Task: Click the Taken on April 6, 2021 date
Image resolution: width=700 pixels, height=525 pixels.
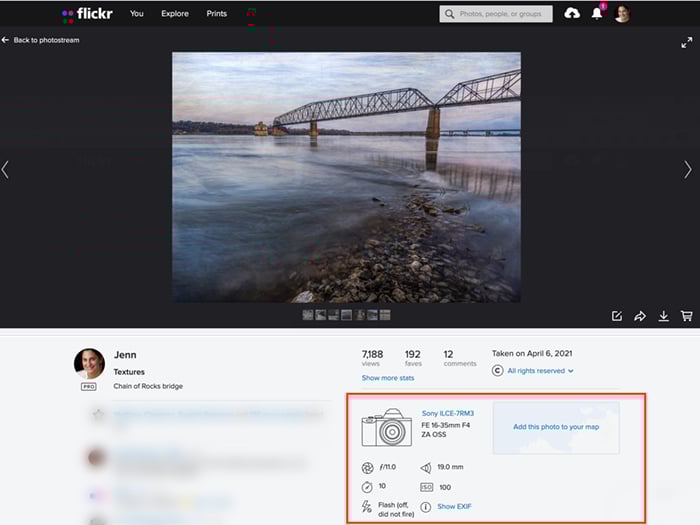Action: tap(532, 354)
